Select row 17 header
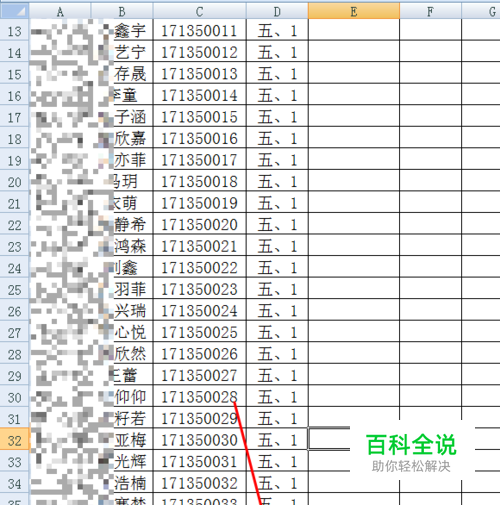The image size is (500, 505). (x=14, y=117)
